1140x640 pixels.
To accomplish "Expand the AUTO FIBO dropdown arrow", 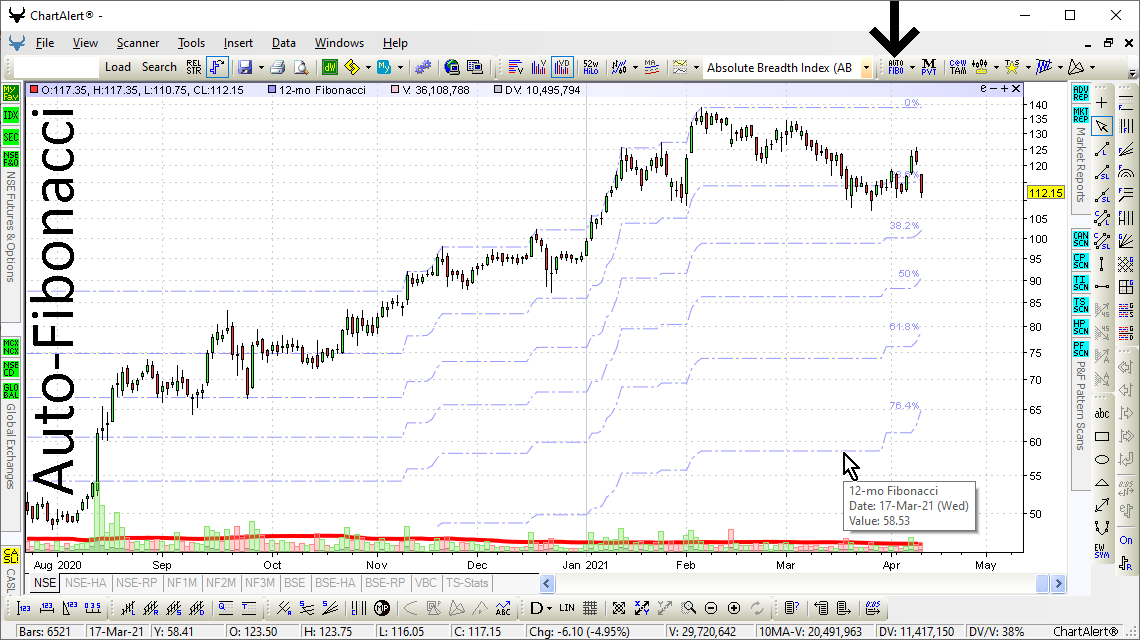I will (912, 68).
